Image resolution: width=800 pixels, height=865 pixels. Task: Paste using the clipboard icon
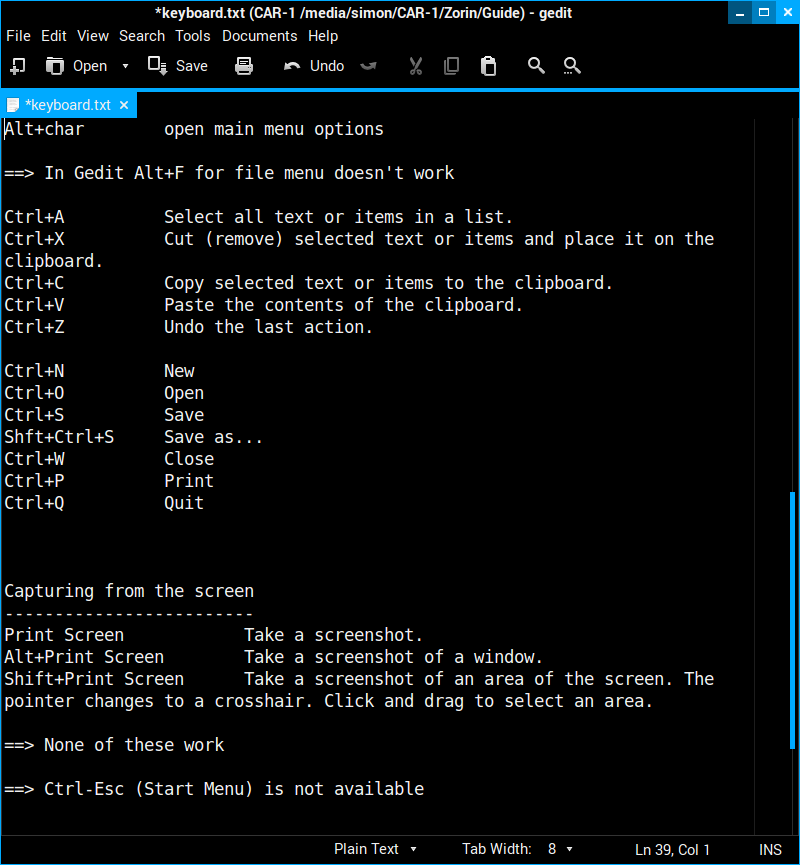(488, 66)
